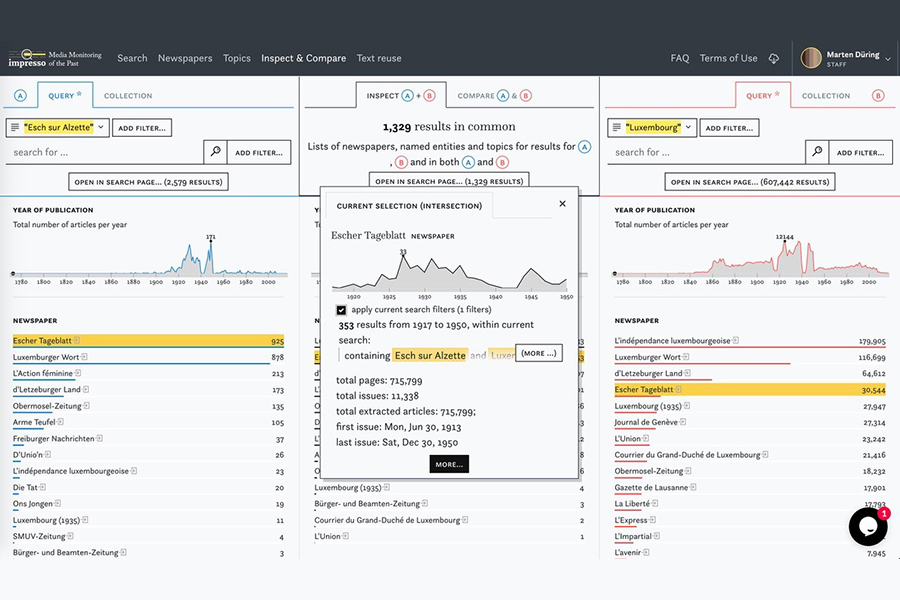This screenshot has width=900, height=600.
Task: Open the user menu chevron beside Marten Düring
Action: pos(887,59)
